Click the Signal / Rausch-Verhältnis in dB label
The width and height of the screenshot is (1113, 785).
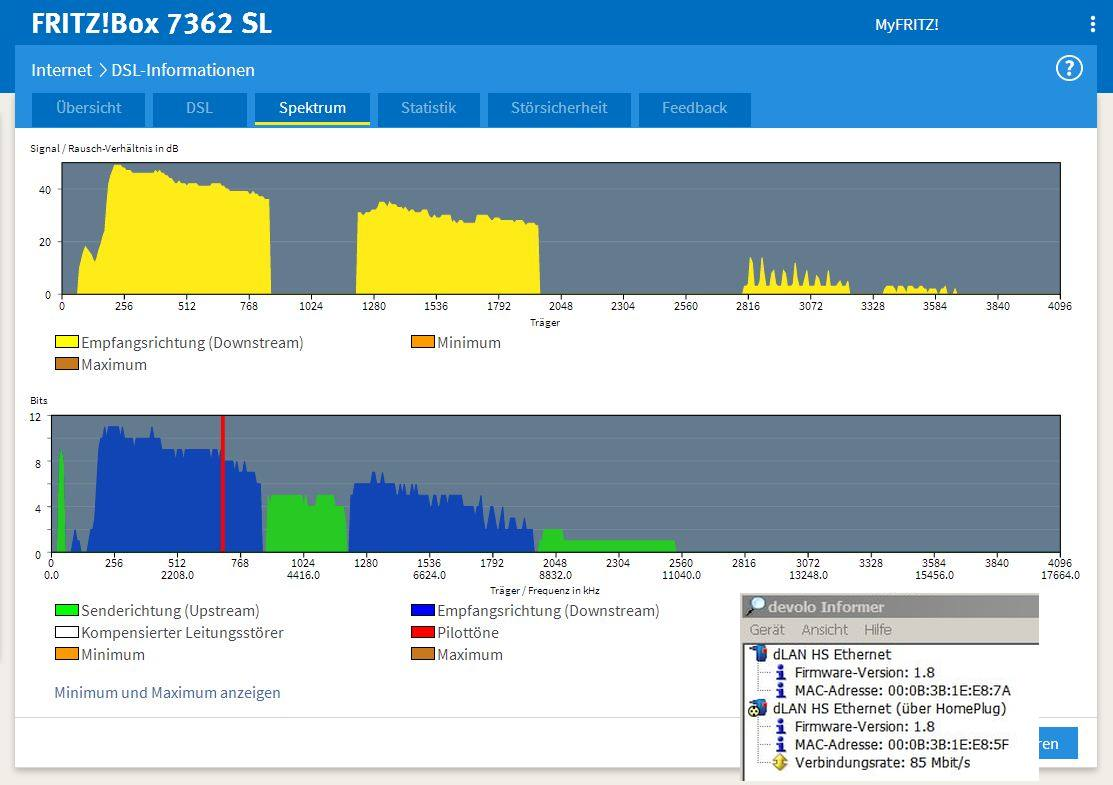104,148
